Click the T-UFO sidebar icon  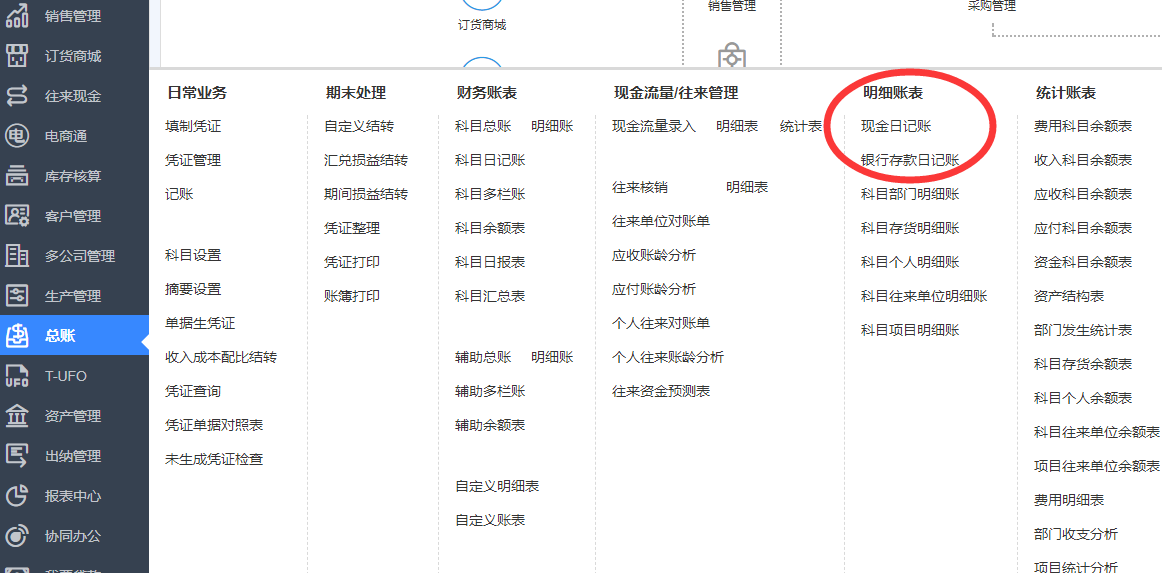[x=17, y=376]
